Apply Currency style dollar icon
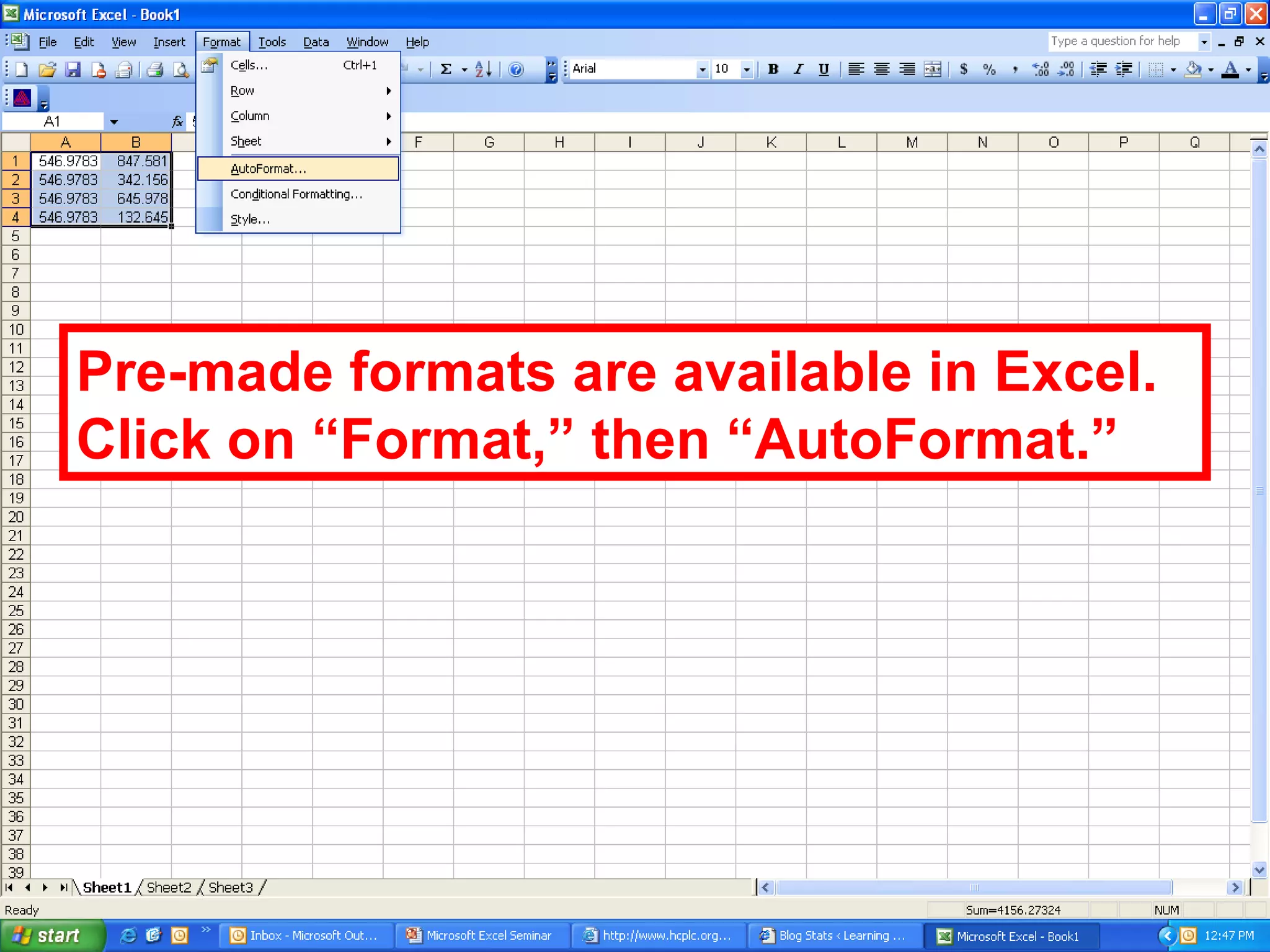Screen dimensions: 1270x952 point(964,69)
